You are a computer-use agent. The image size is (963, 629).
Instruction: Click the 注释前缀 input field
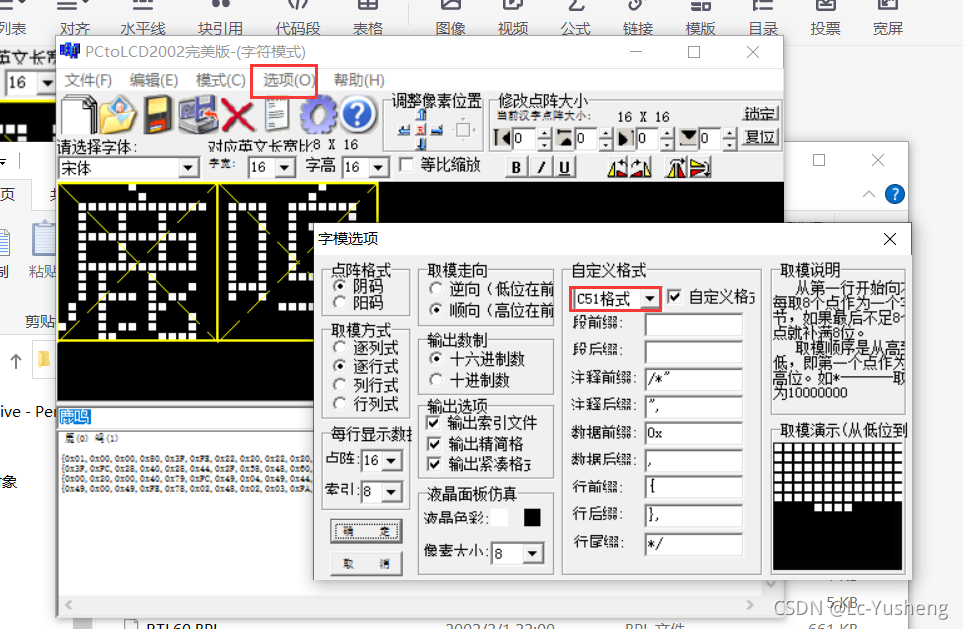(x=694, y=378)
